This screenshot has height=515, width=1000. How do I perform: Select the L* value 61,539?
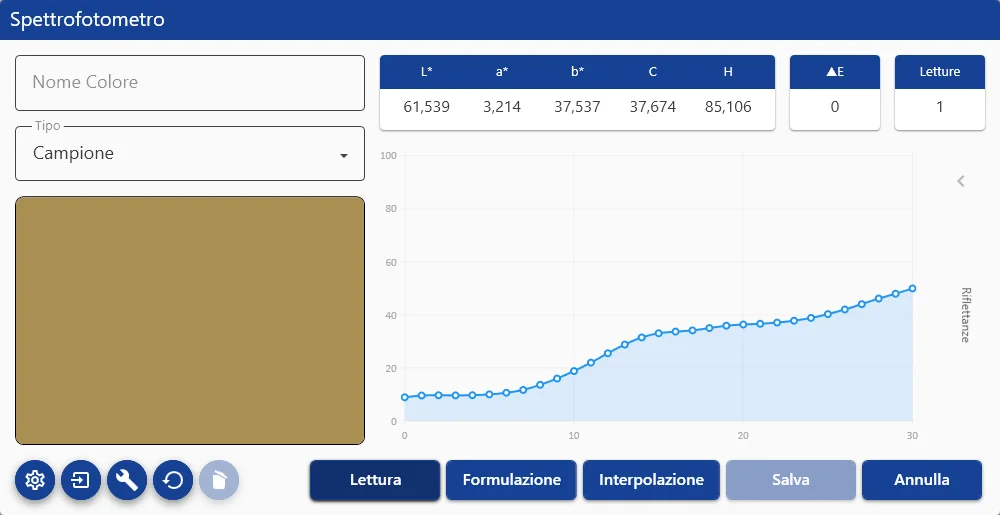(x=427, y=107)
